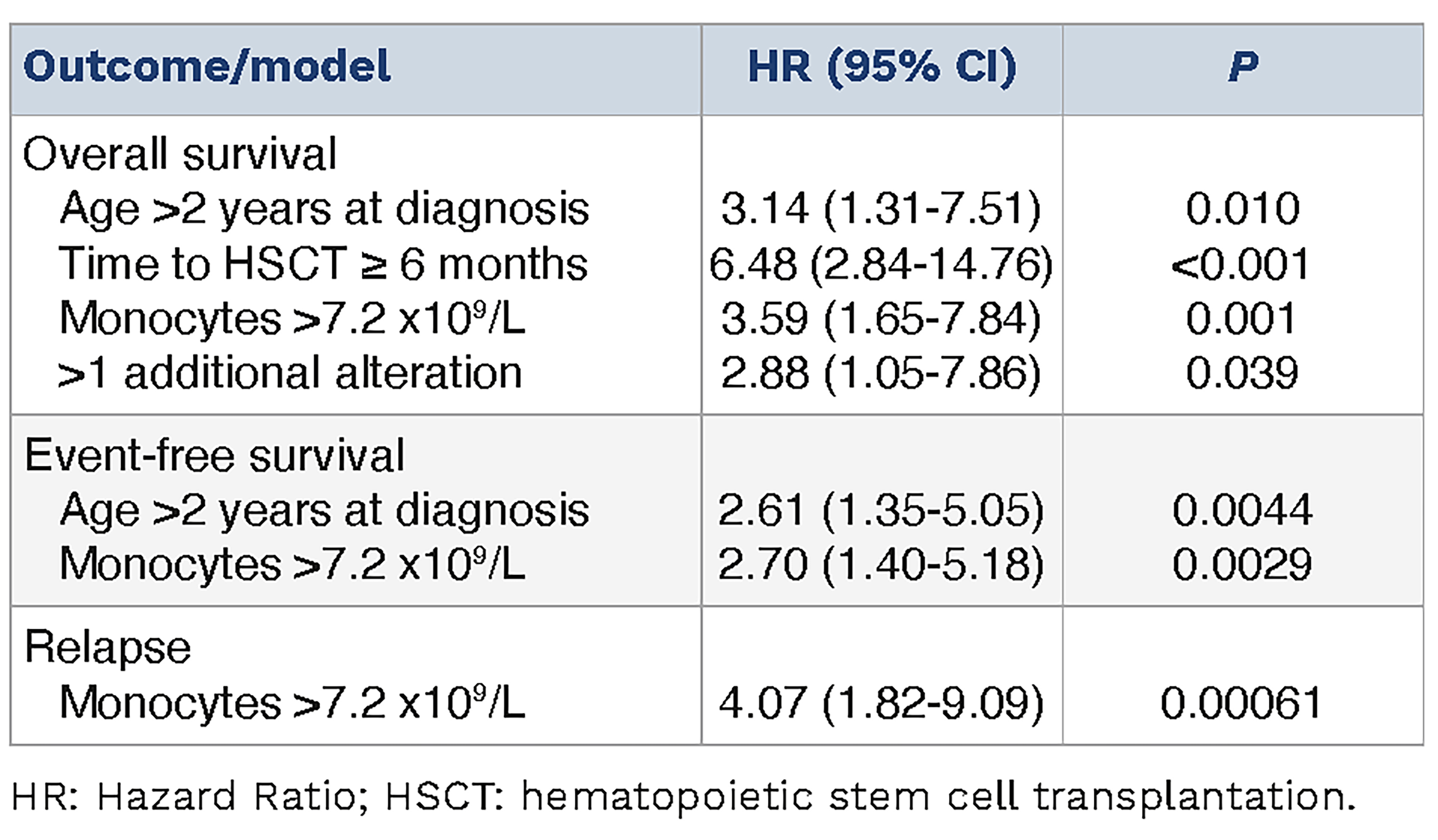Select the 2.61 (1.35-5.05) cell
This screenshot has width=1438, height=840.
point(881,510)
